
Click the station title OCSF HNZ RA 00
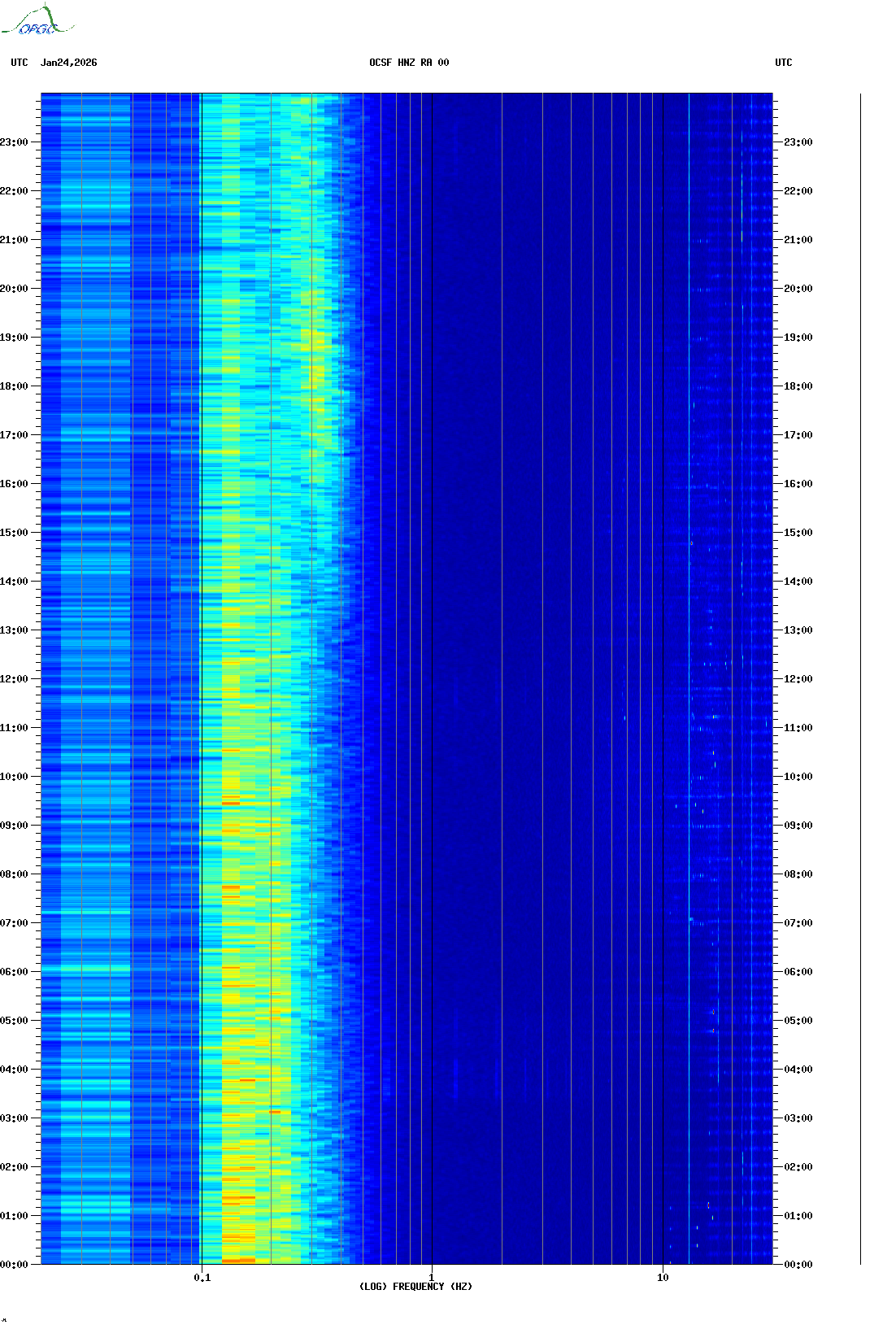point(409,63)
